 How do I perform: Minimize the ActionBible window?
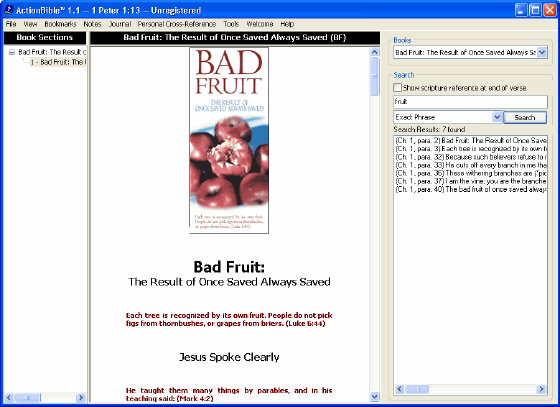tap(521, 10)
